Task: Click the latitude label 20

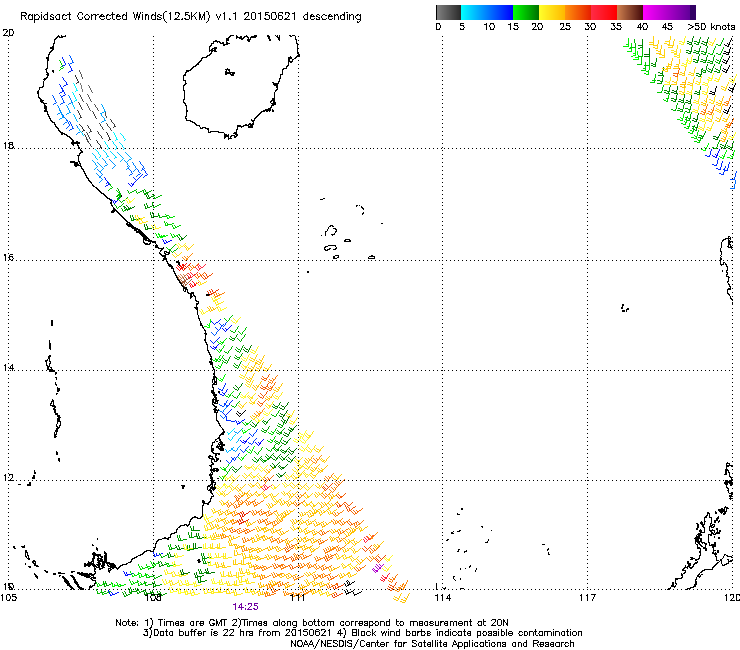Action: pos(8,33)
